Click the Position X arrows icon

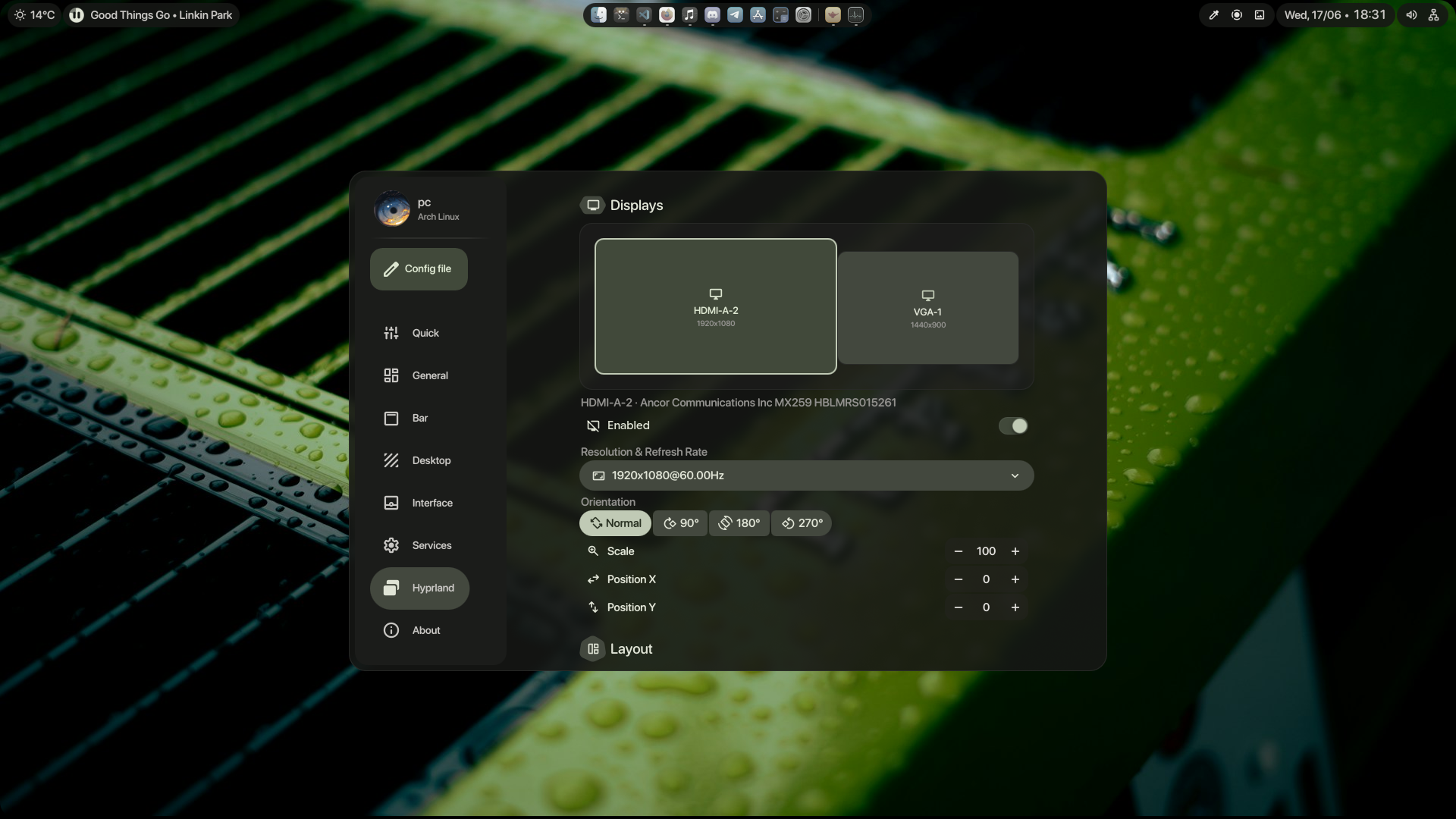click(x=593, y=579)
